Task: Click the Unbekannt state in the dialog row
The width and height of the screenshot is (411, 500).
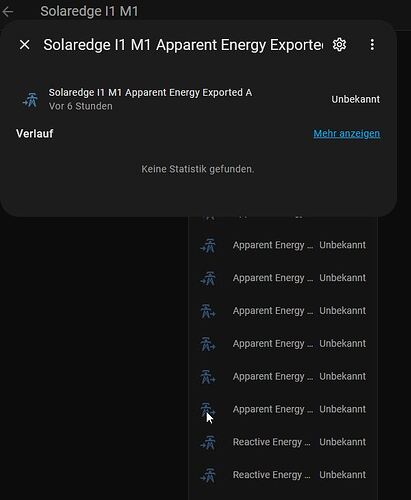Action: pyautogui.click(x=355, y=99)
